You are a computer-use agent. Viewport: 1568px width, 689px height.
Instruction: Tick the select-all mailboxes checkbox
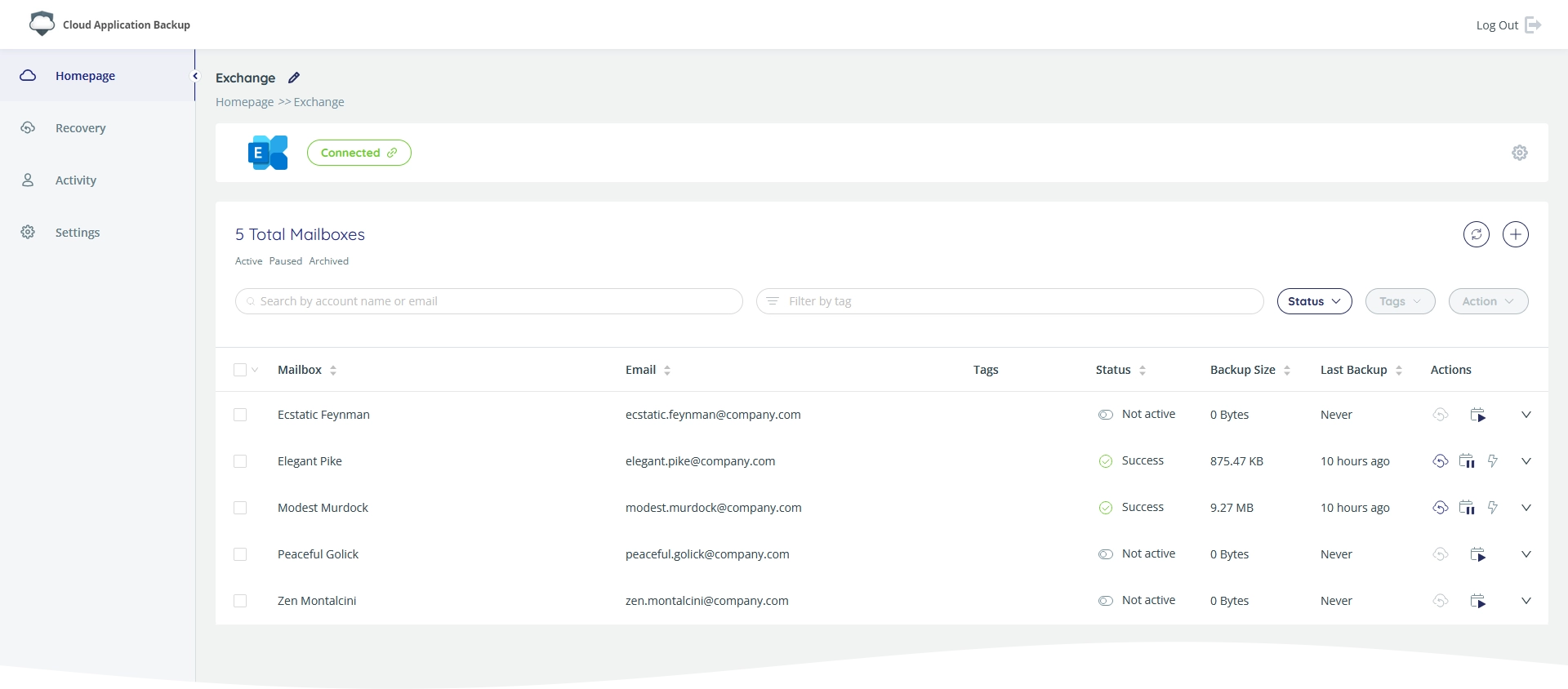point(240,370)
